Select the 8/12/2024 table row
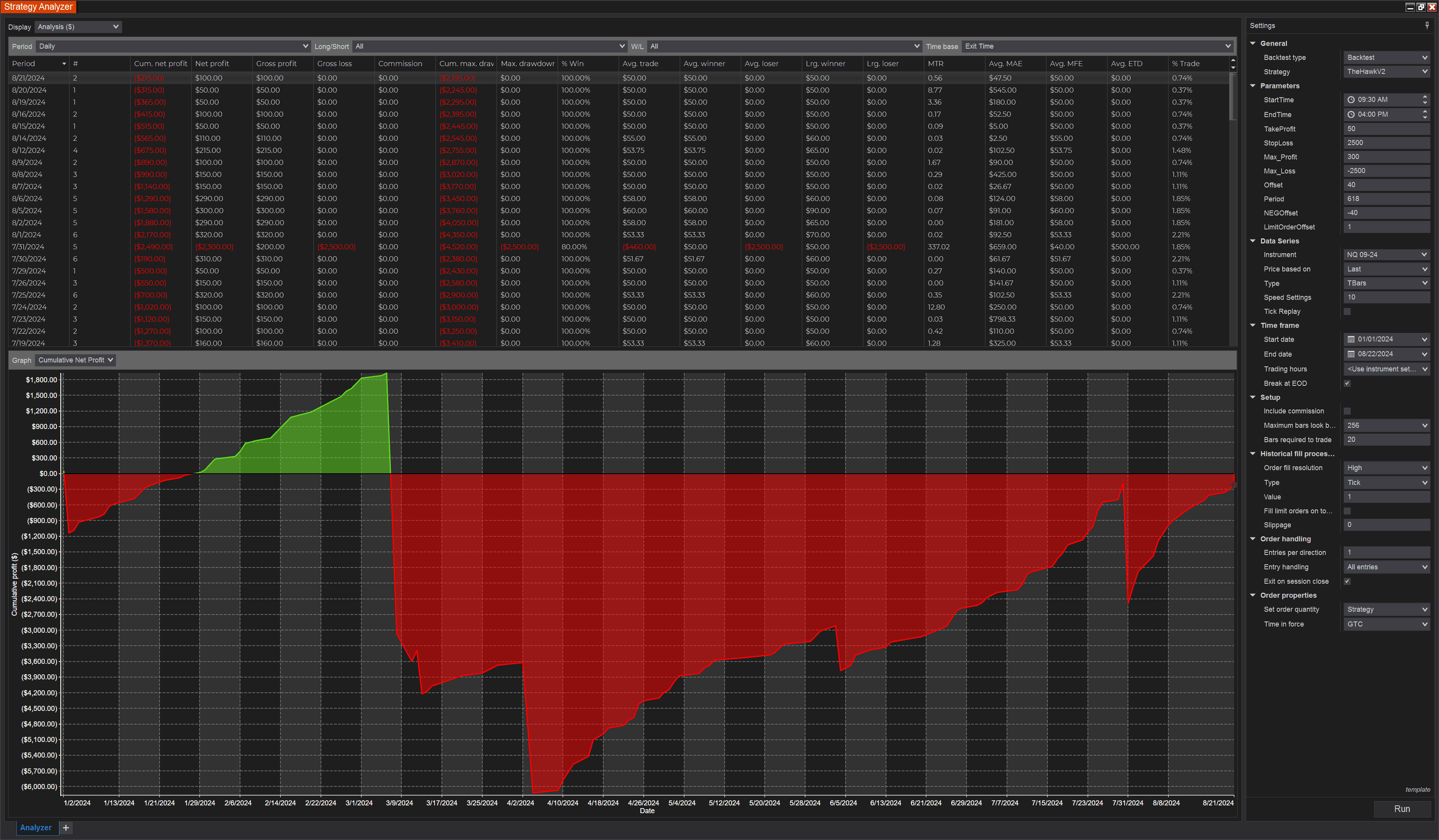Image resolution: width=1439 pixels, height=840 pixels. pos(619,150)
